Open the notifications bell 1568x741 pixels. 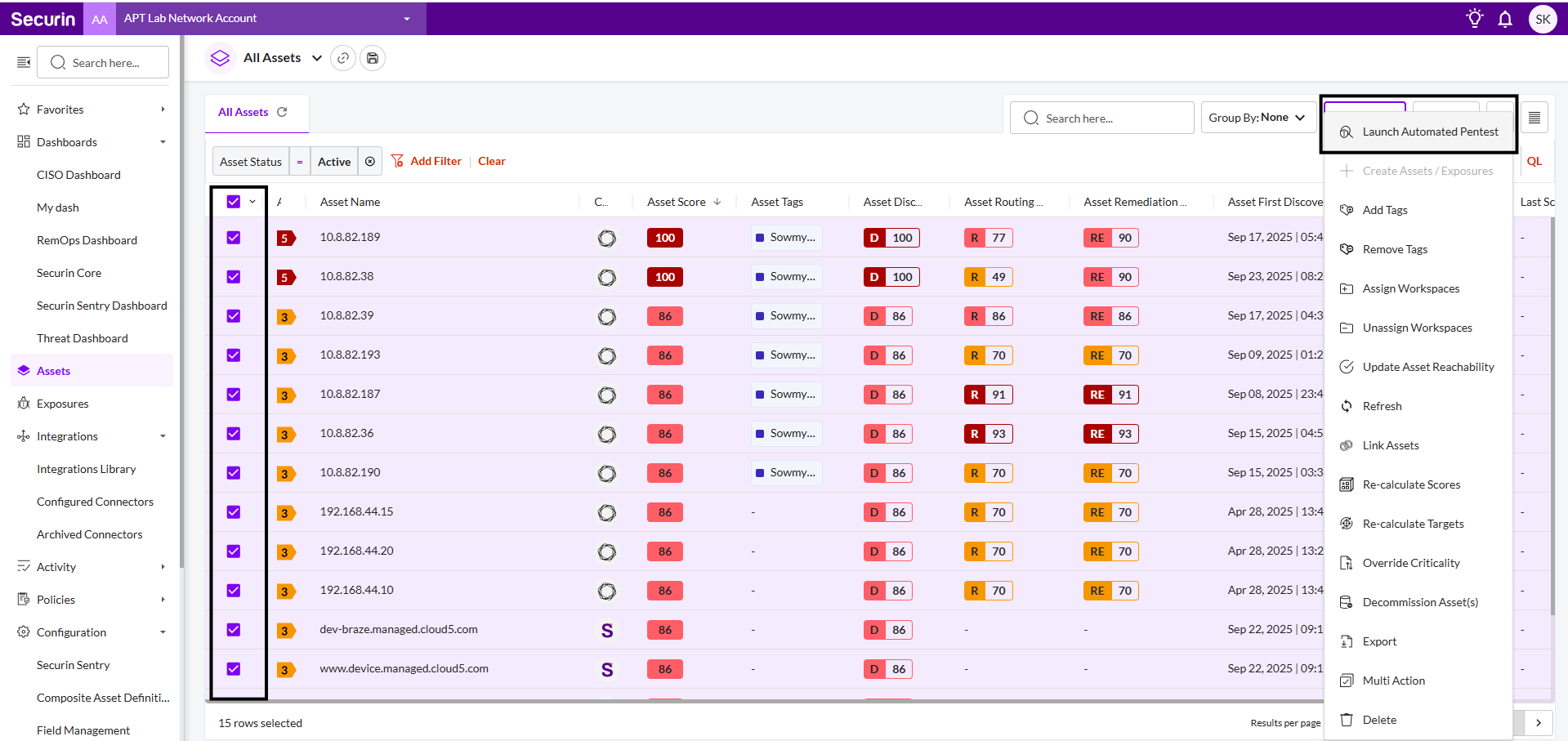click(1505, 18)
